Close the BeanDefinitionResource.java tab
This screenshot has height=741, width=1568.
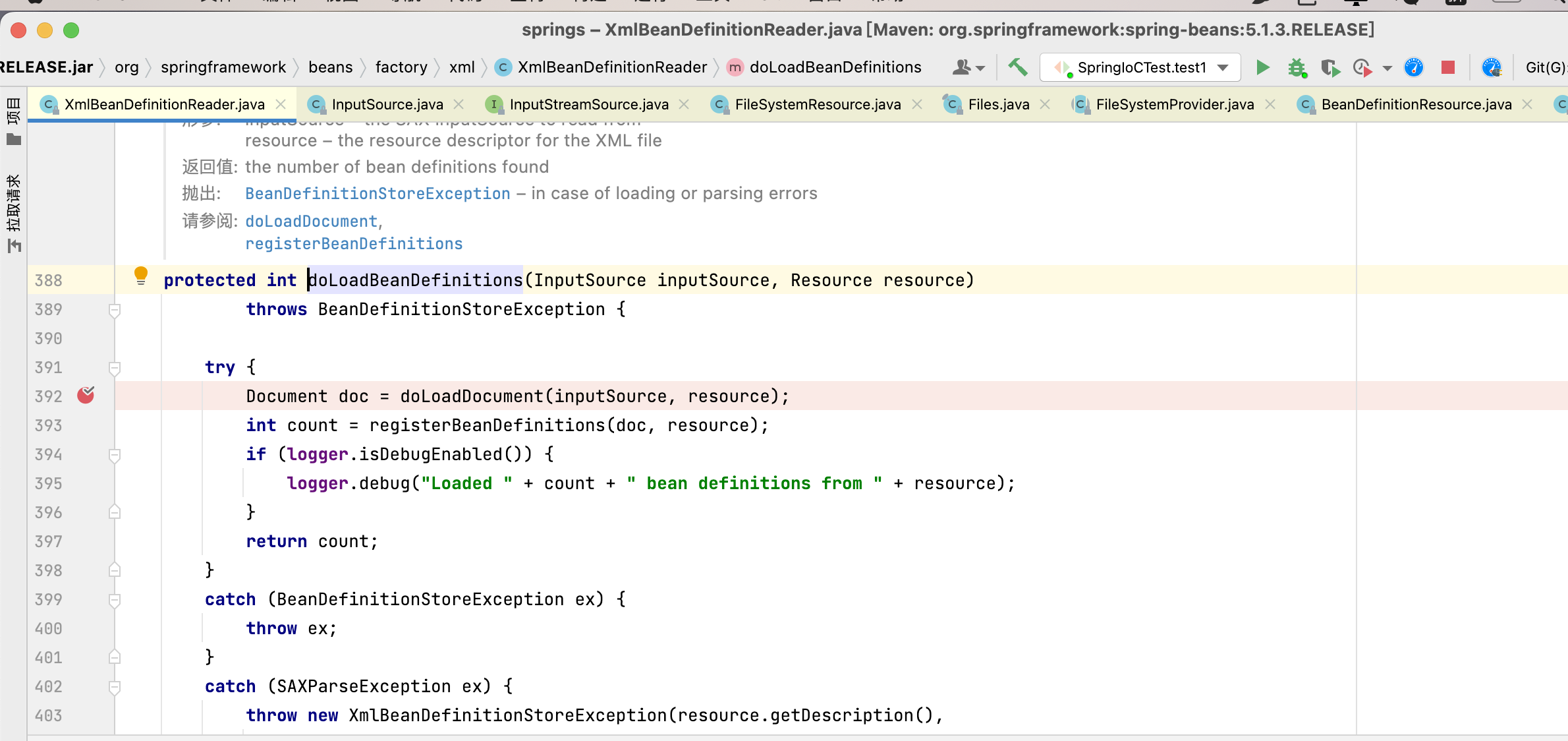[x=1527, y=104]
